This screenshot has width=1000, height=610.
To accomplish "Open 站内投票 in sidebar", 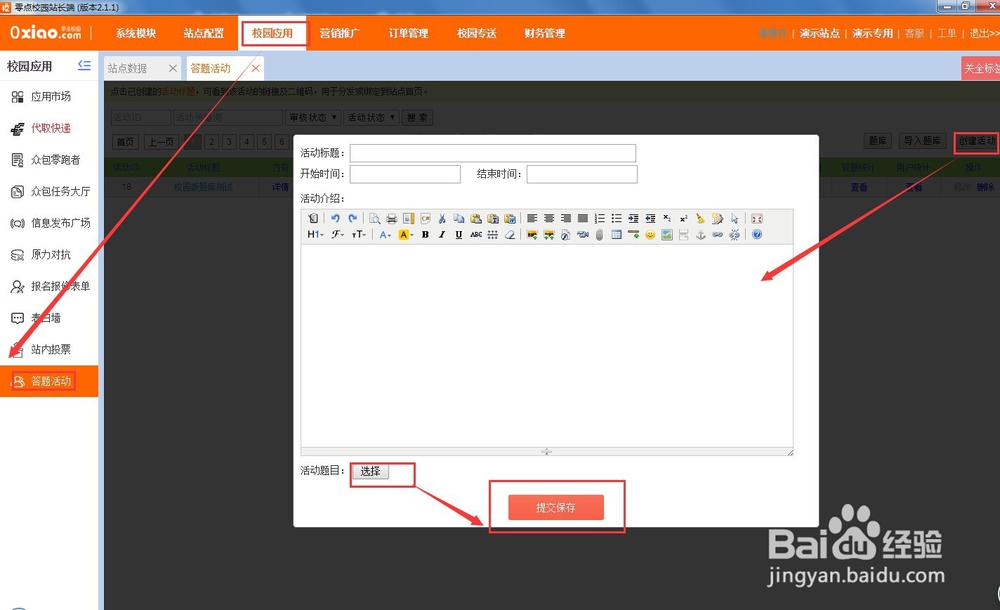I will click(50, 349).
